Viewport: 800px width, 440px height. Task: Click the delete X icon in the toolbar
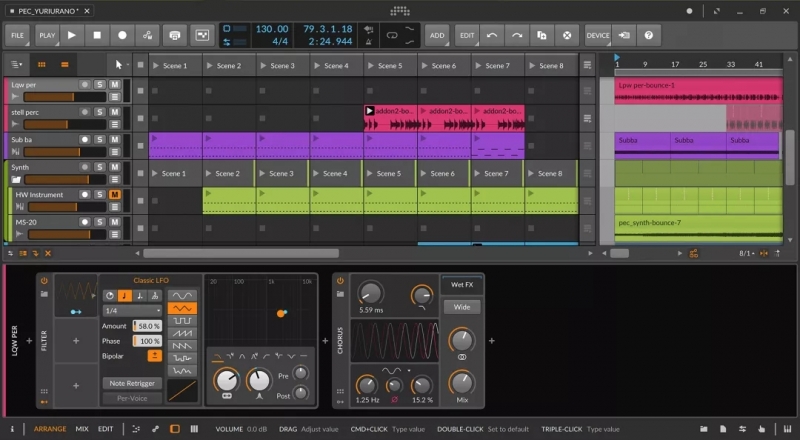[567, 35]
